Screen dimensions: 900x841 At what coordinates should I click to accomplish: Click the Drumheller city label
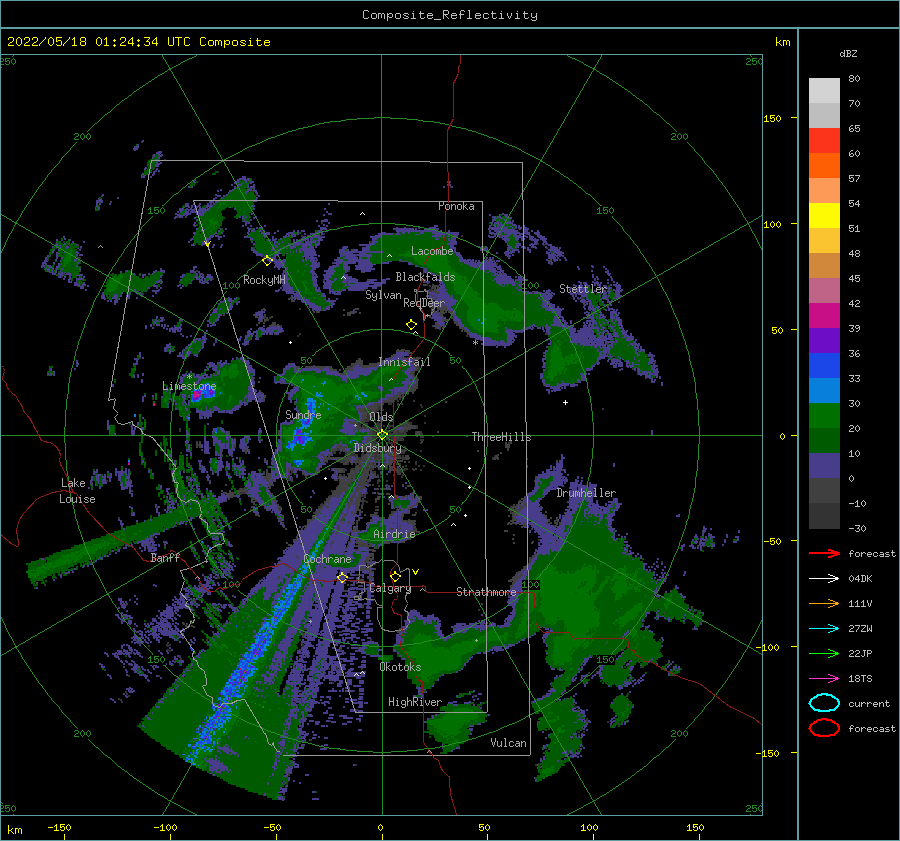click(x=586, y=493)
